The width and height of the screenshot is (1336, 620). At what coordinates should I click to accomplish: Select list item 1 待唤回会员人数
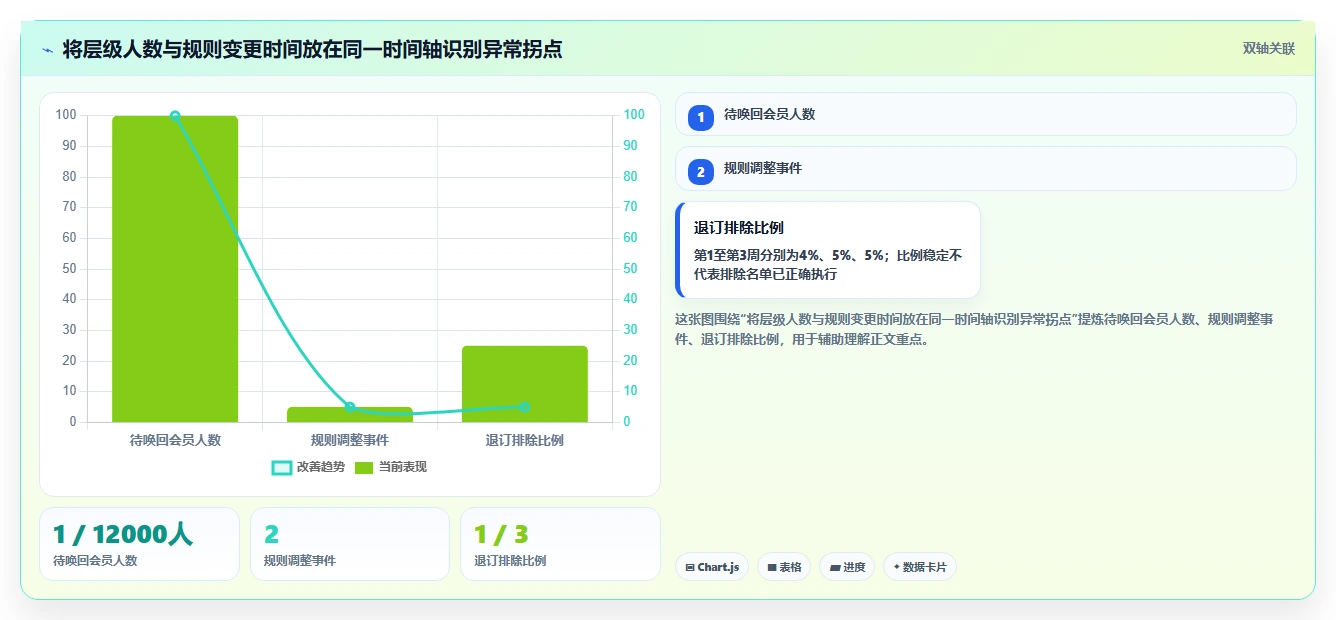[986, 114]
